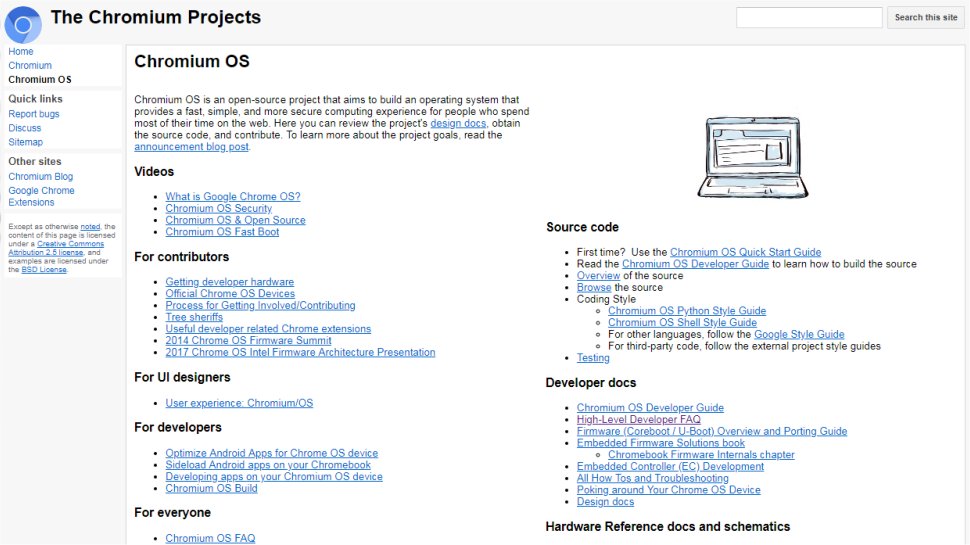
Task: Open 2017 Intel Firmware Architecture Presentation link
Action: (x=300, y=352)
